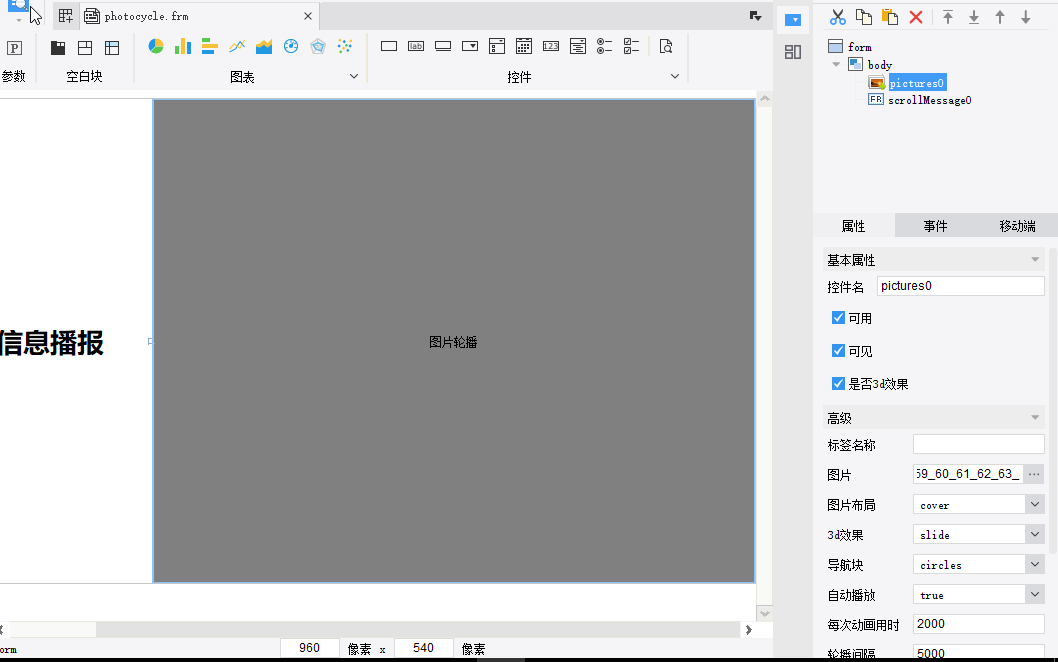Add a button widget
Viewport: 1058px width, 662px height.
pyautogui.click(x=443, y=46)
